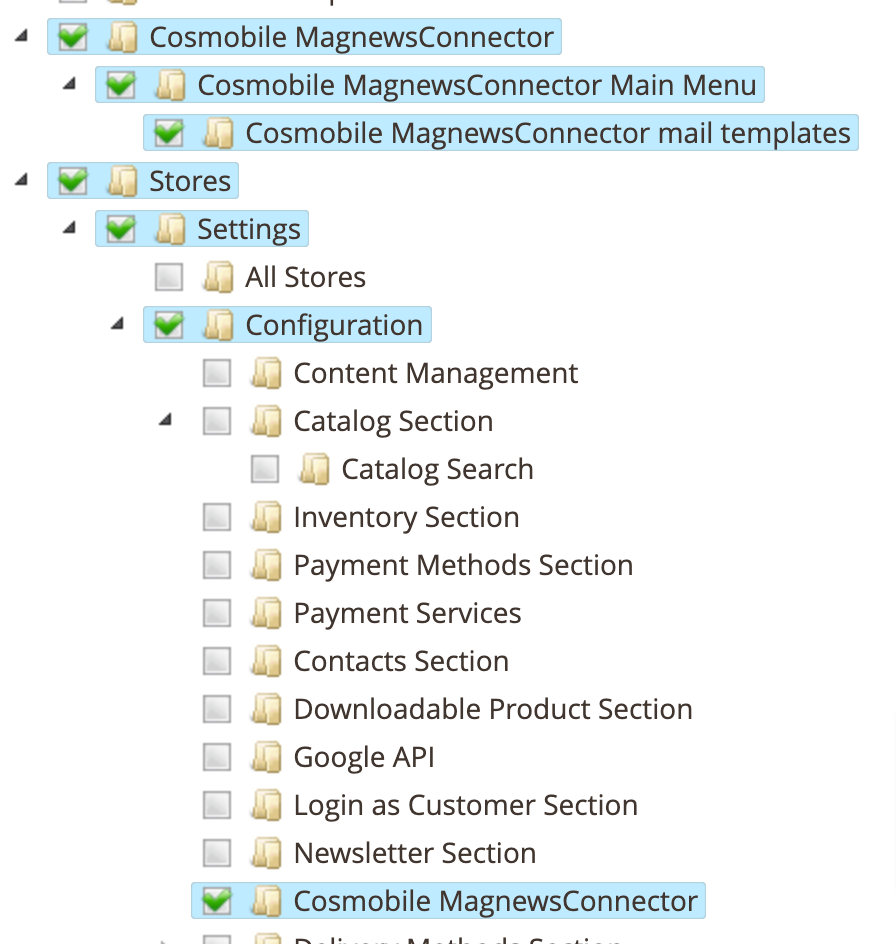Enable the Catalog Section checkbox
Image resolution: width=896 pixels, height=944 pixels.
[217, 422]
